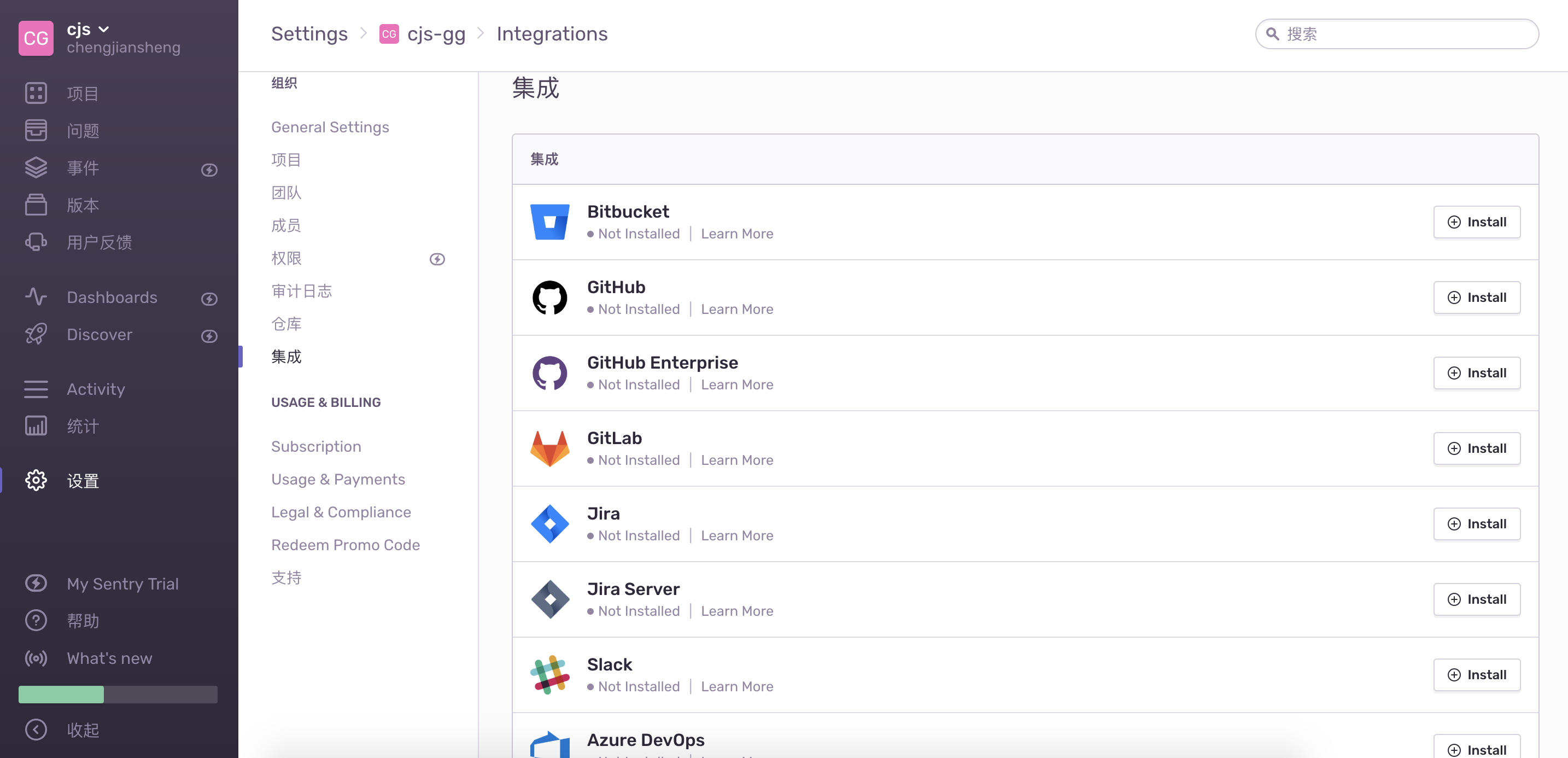The height and width of the screenshot is (758, 1568).
Task: Open the 项目 projects icon in sidebar
Action: click(x=36, y=93)
